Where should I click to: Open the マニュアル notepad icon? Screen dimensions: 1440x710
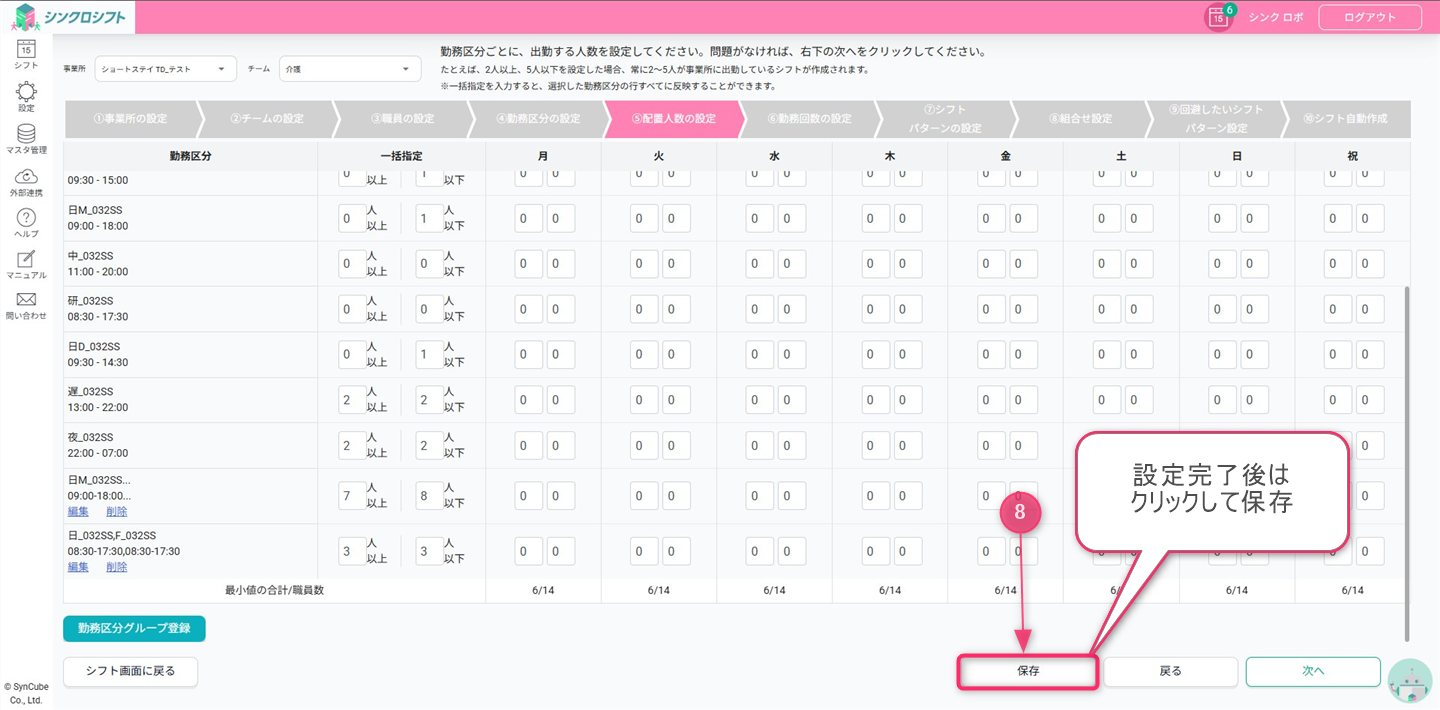pos(26,260)
